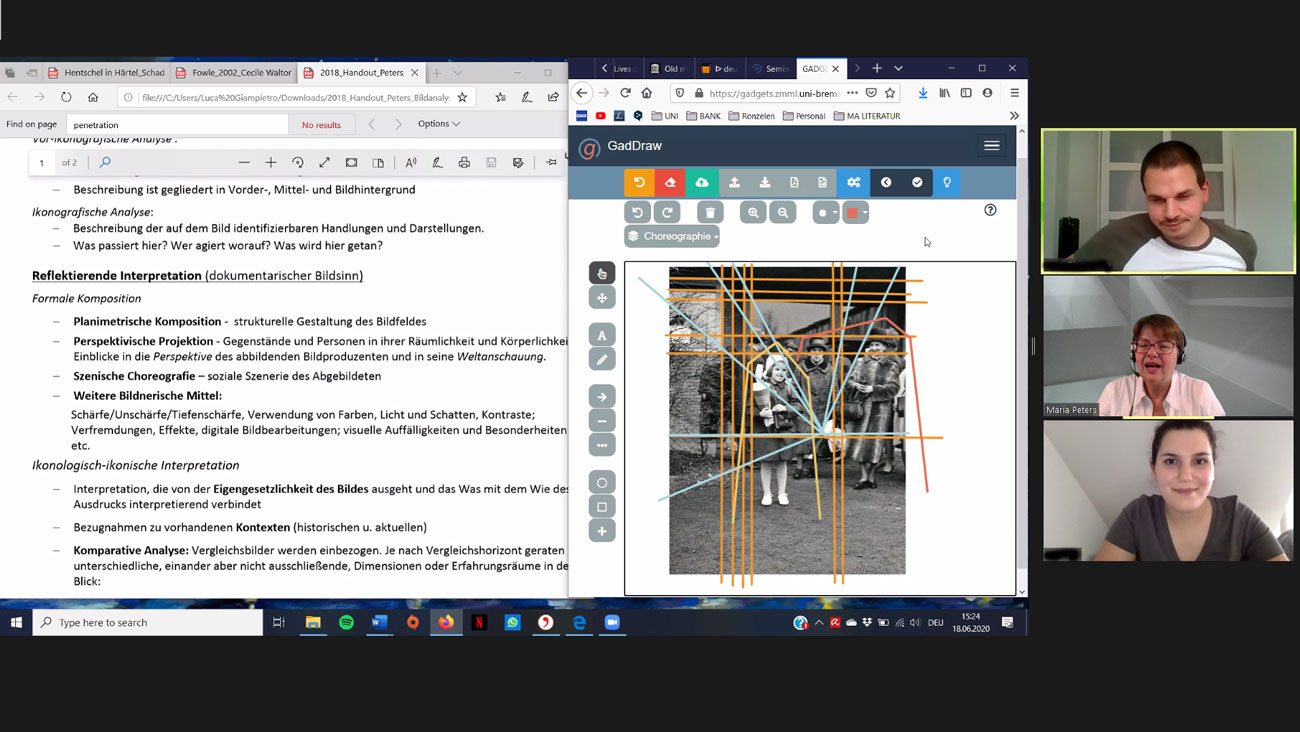Switch to Hentschel in Härtel_Schad tab
Screen dimensions: 1300x732
coord(107,72)
